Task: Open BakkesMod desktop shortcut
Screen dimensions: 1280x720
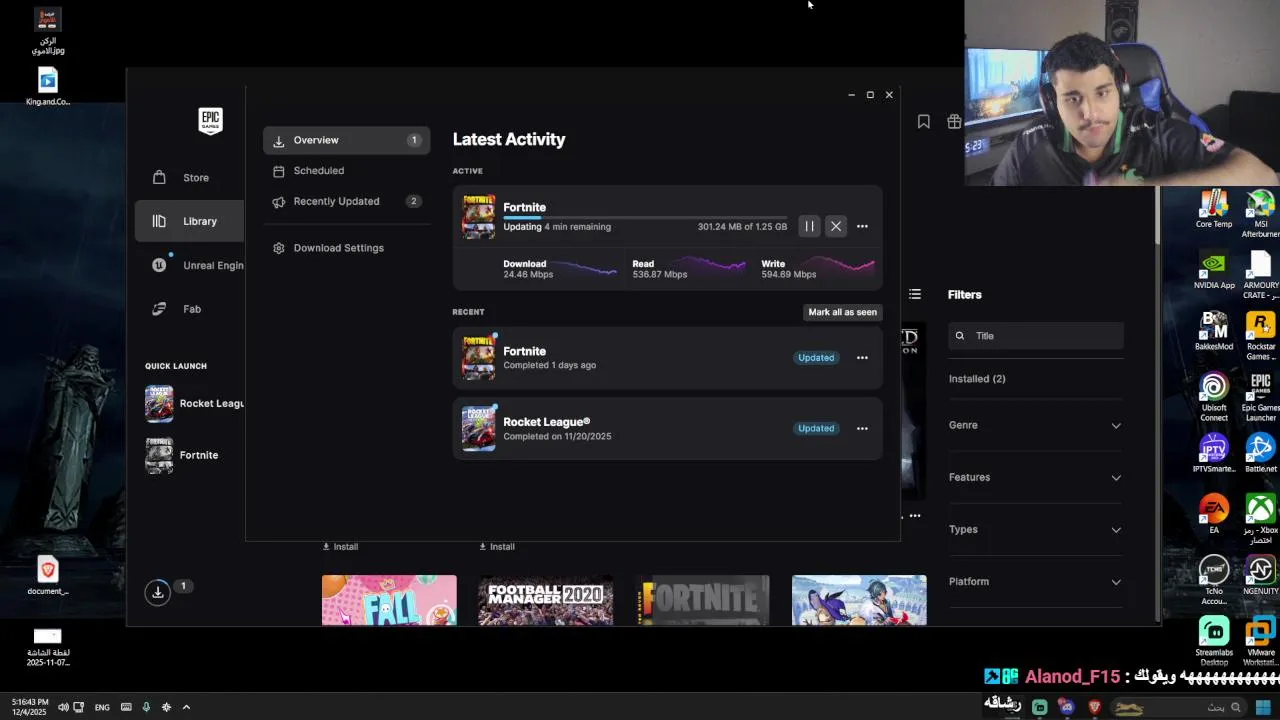Action: tap(1214, 331)
